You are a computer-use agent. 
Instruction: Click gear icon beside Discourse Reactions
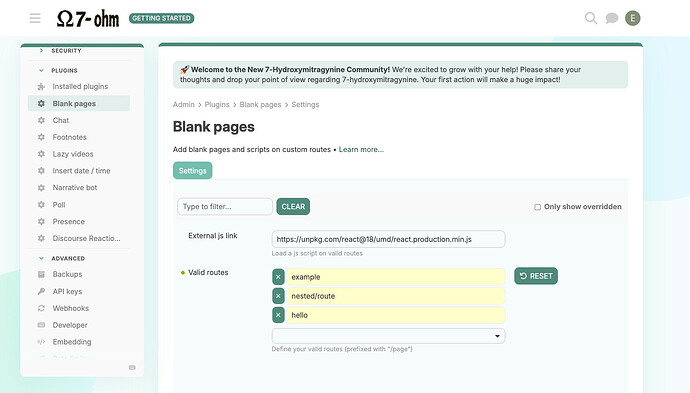point(41,238)
